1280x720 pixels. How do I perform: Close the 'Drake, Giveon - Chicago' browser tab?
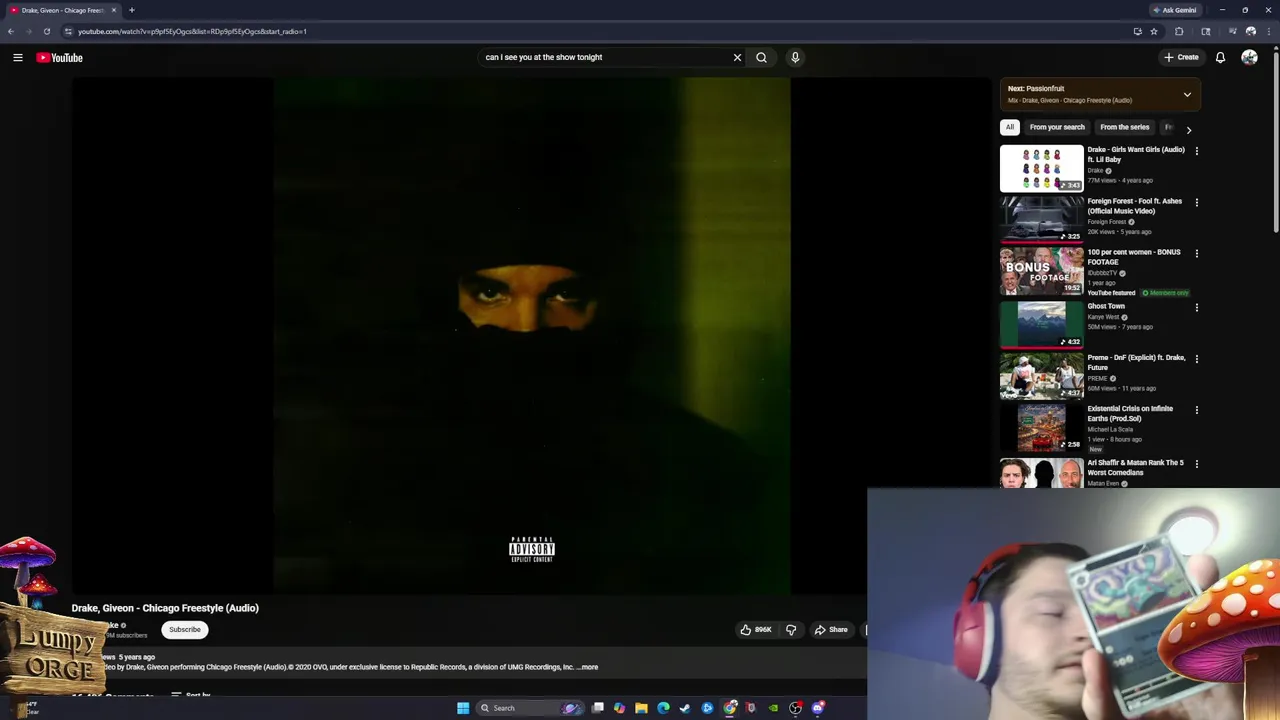pyautogui.click(x=113, y=10)
